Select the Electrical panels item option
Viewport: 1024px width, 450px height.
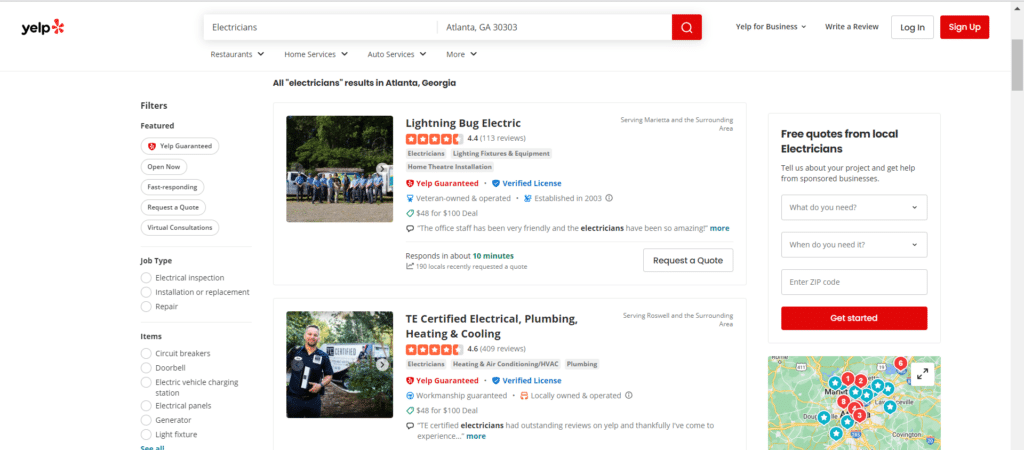tap(146, 406)
